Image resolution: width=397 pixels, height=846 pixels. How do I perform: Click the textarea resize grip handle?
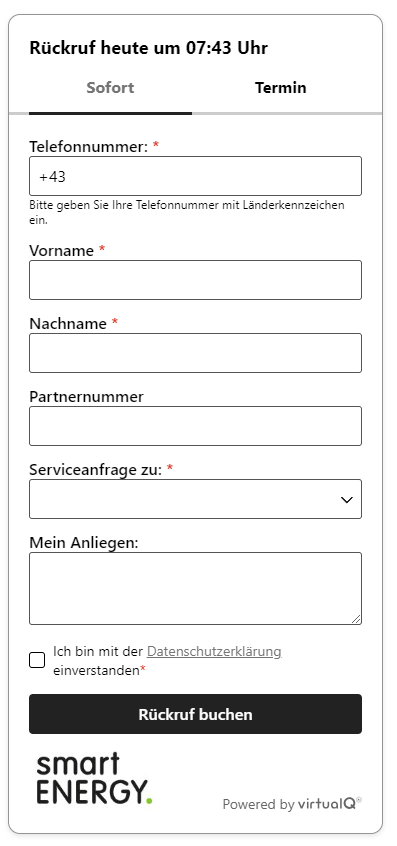point(357,619)
